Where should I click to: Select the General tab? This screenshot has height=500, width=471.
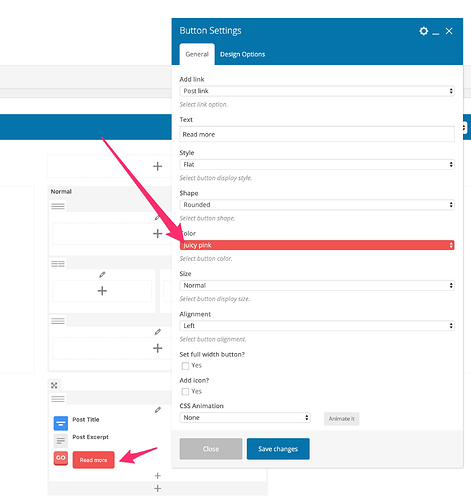coord(197,54)
